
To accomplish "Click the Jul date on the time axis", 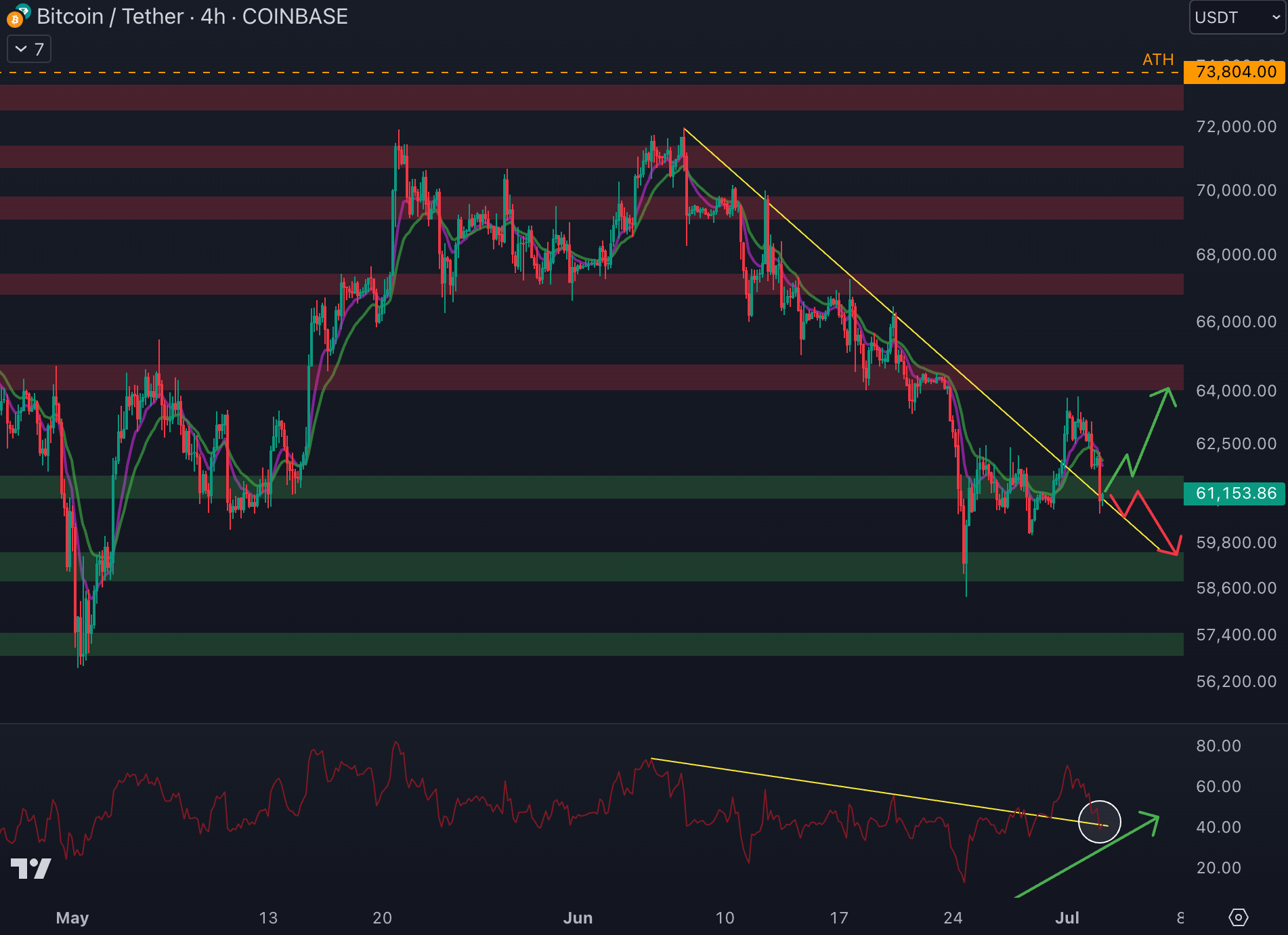I will pyautogui.click(x=1067, y=918).
